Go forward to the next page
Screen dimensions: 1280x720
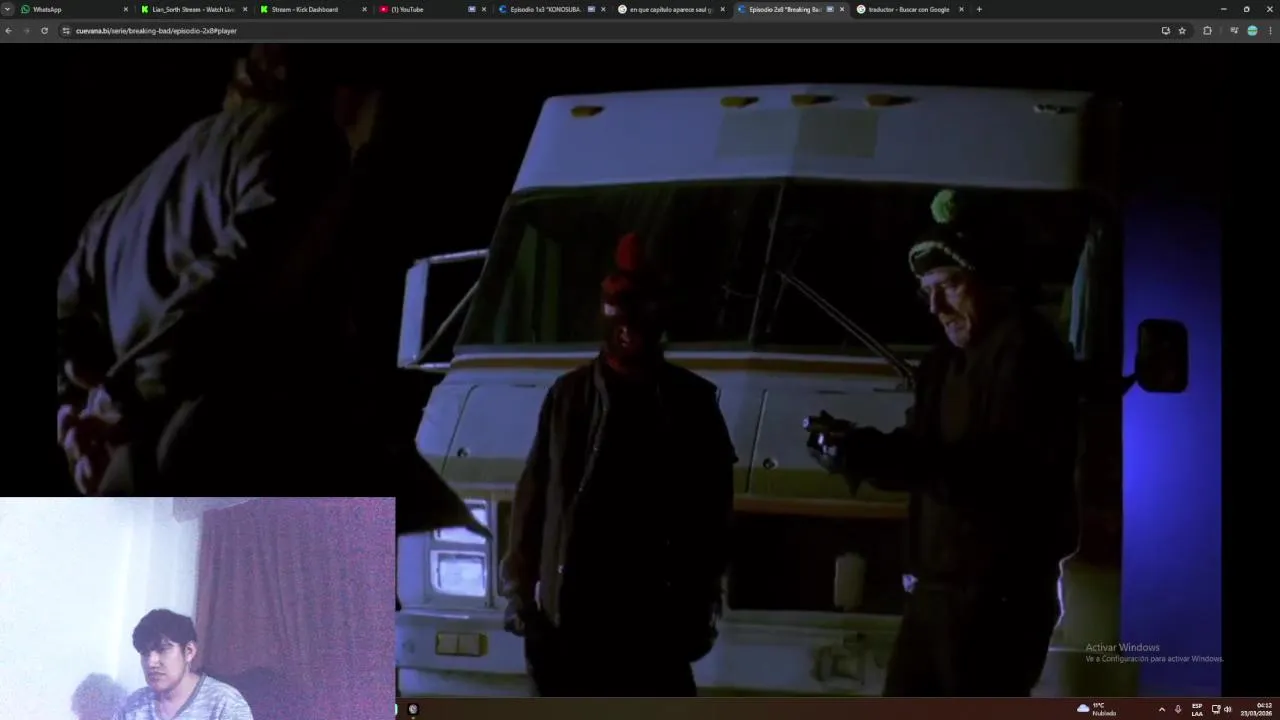click(x=26, y=31)
